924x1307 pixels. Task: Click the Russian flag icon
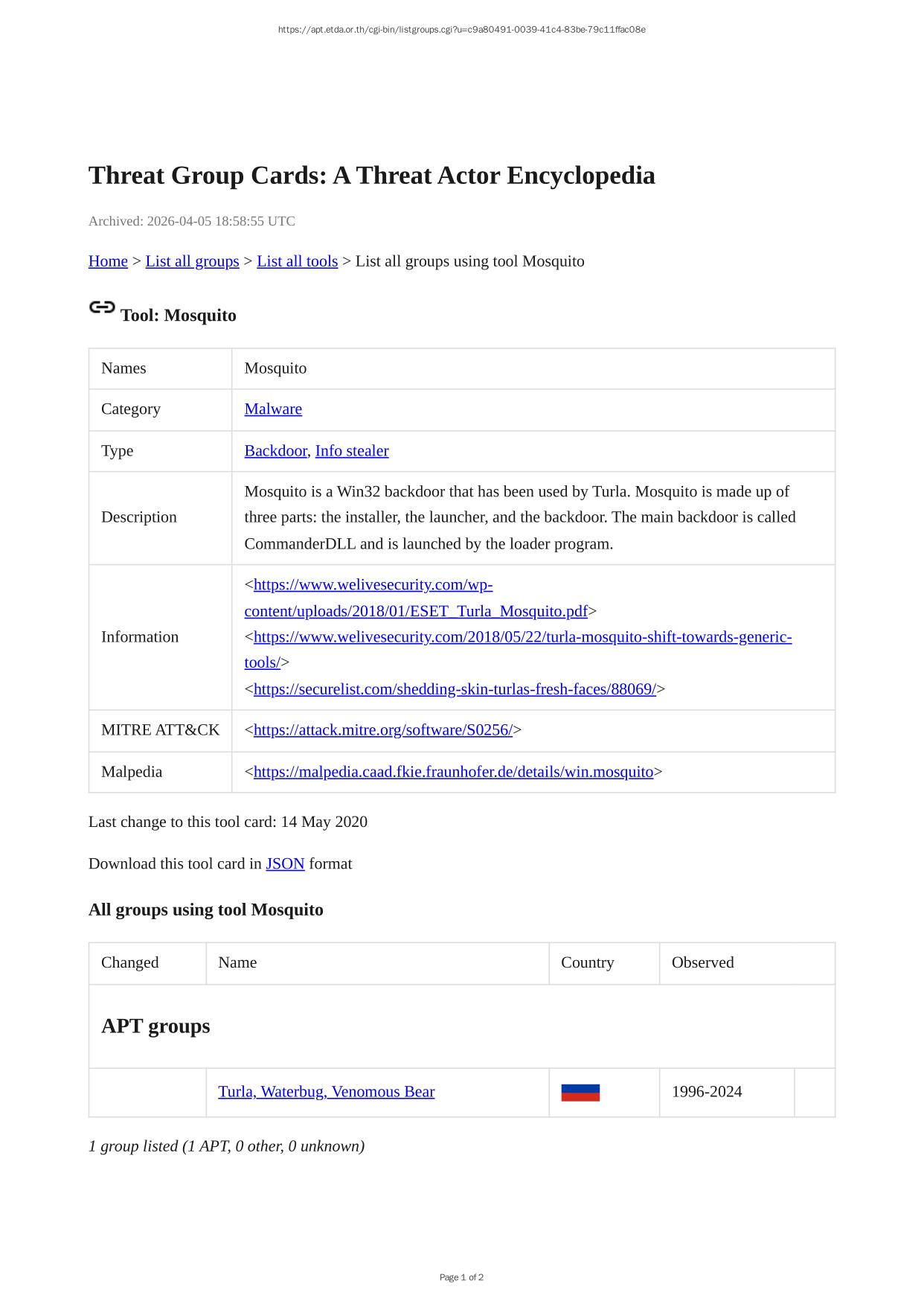[580, 1093]
